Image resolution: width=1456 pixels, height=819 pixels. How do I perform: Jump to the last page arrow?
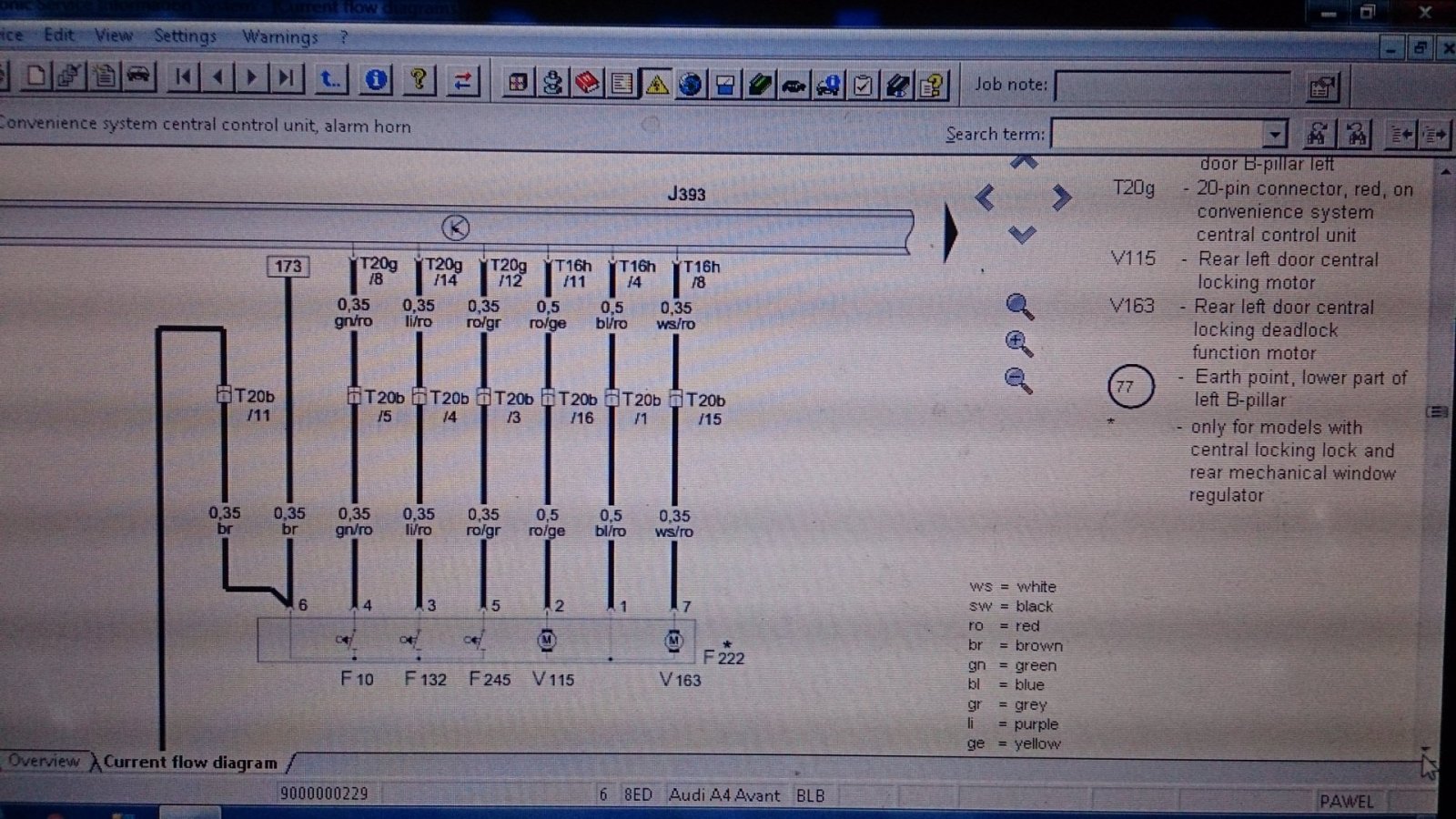[286, 77]
